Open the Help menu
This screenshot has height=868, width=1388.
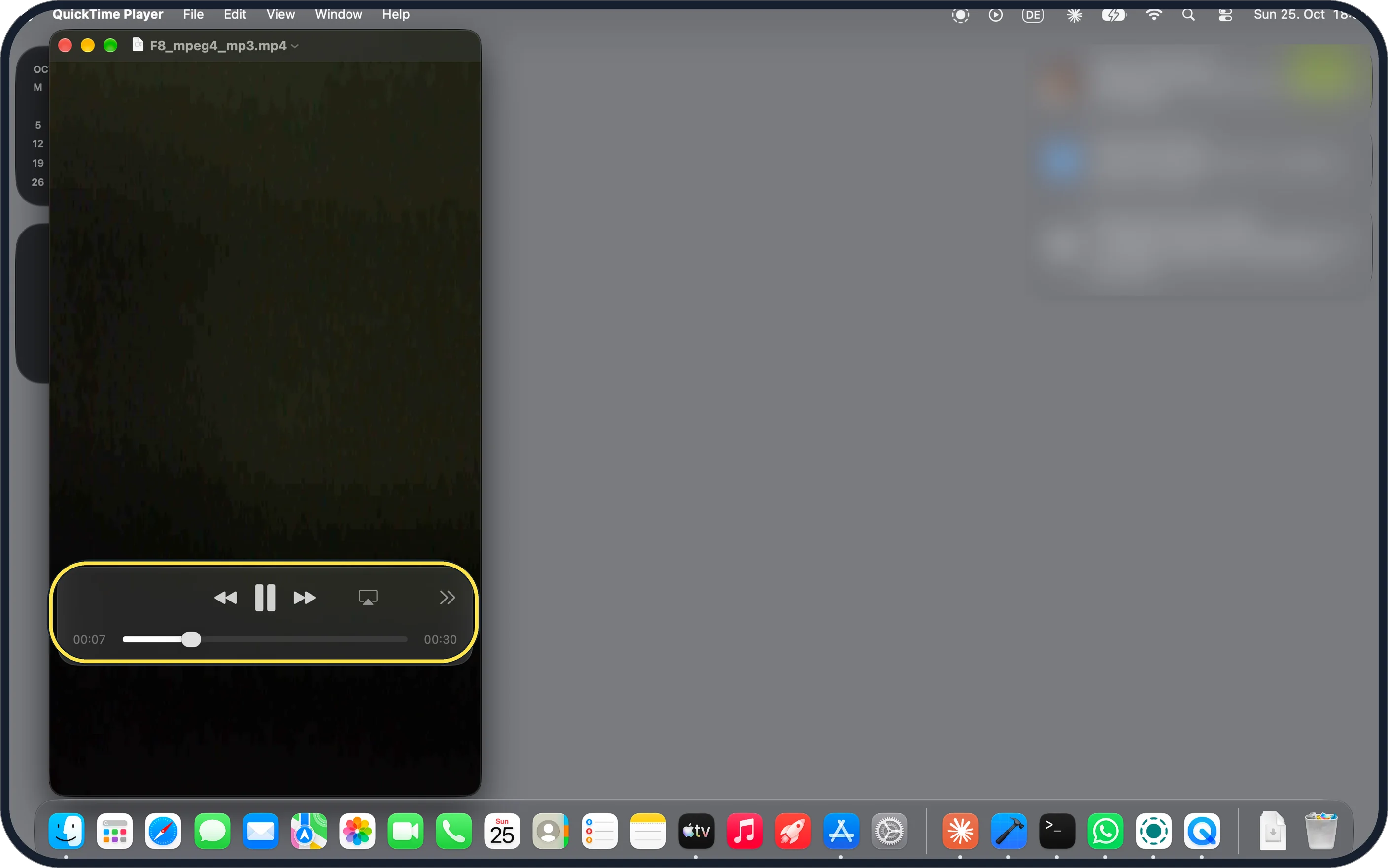pos(396,14)
